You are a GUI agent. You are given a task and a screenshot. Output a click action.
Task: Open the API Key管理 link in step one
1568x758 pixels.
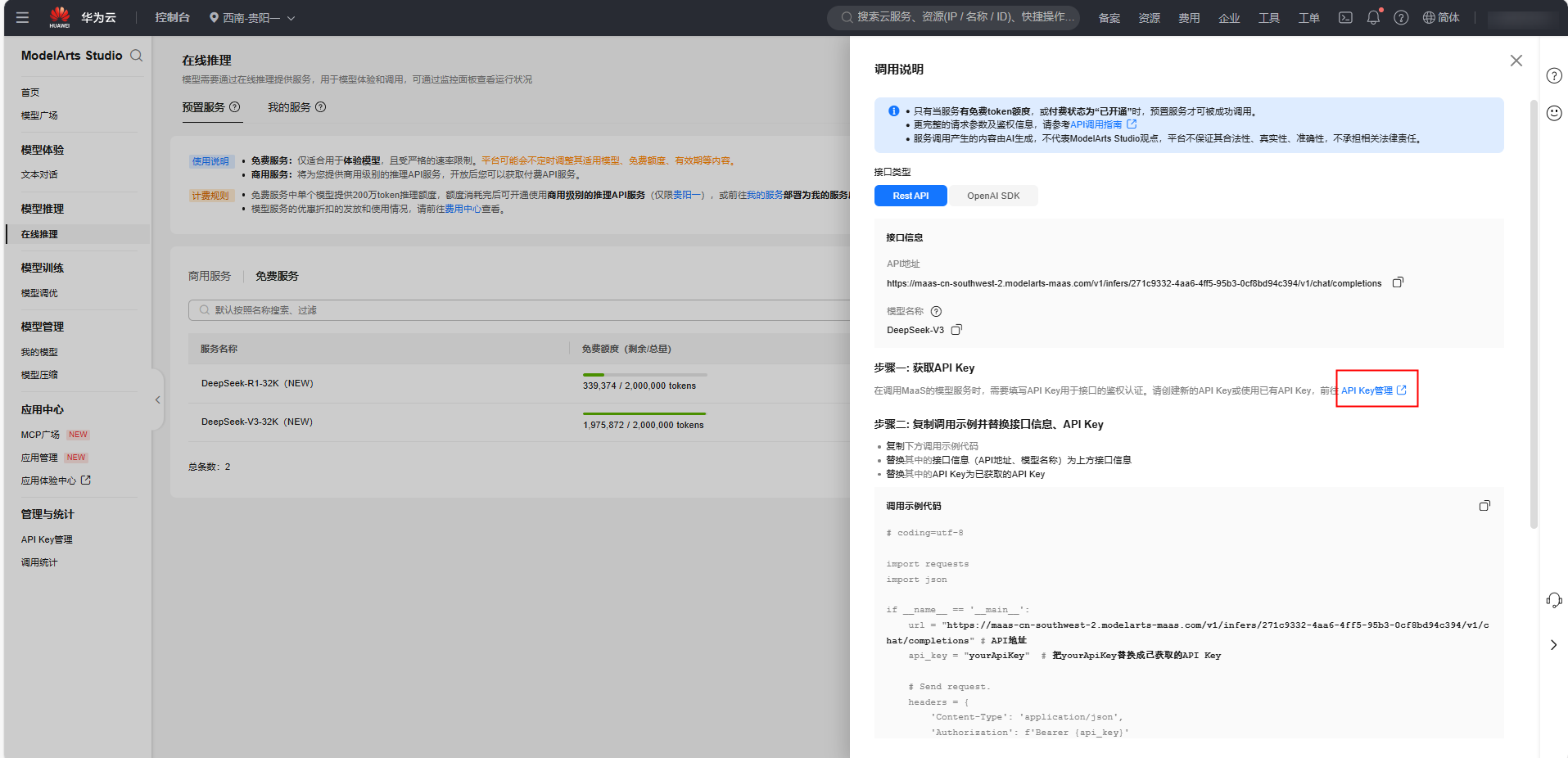click(1373, 390)
